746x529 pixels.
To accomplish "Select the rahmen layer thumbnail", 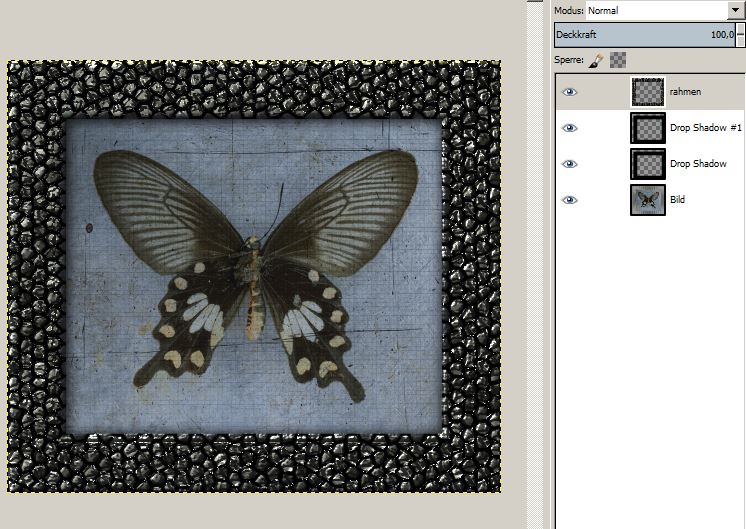I will (648, 92).
